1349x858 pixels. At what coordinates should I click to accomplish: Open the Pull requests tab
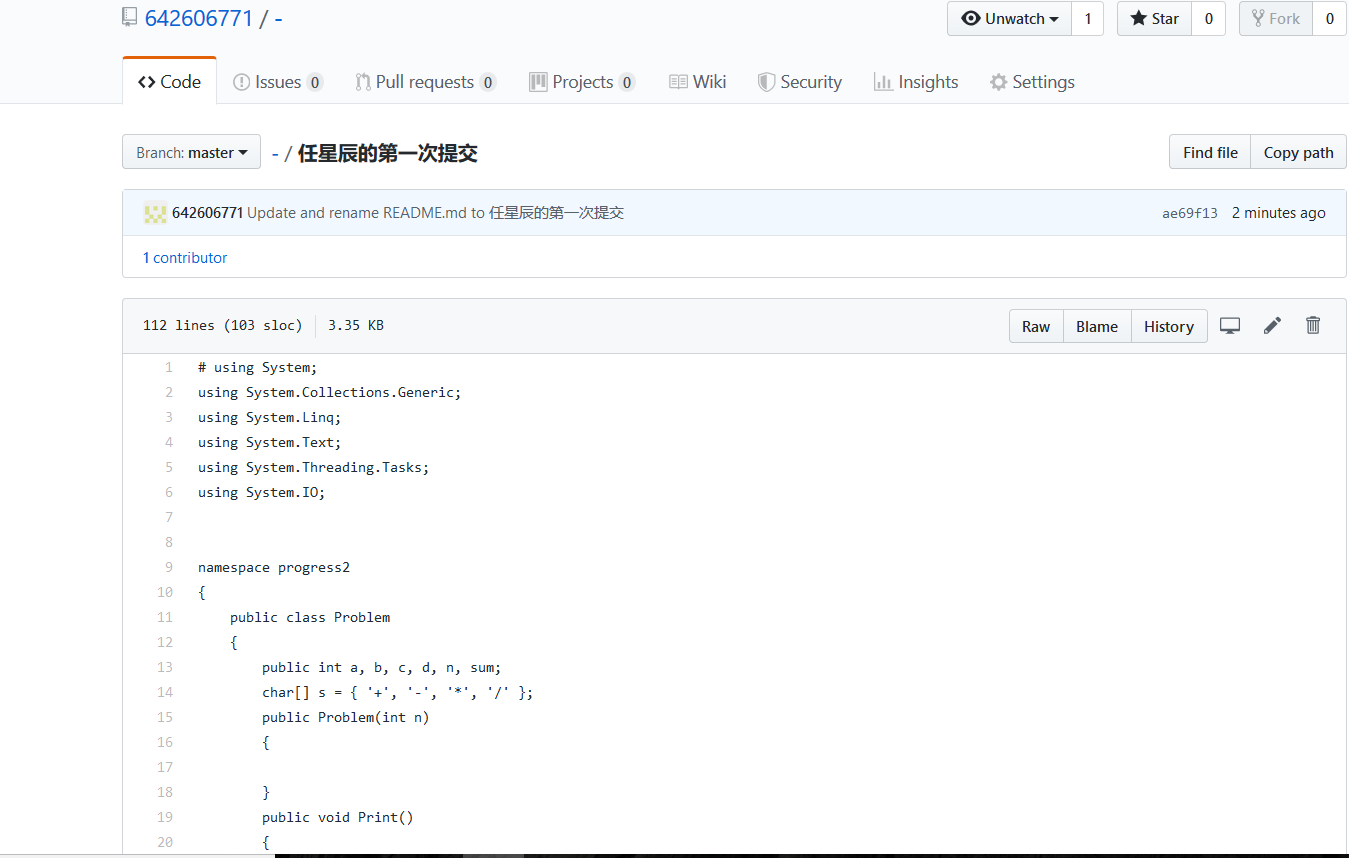coord(425,82)
